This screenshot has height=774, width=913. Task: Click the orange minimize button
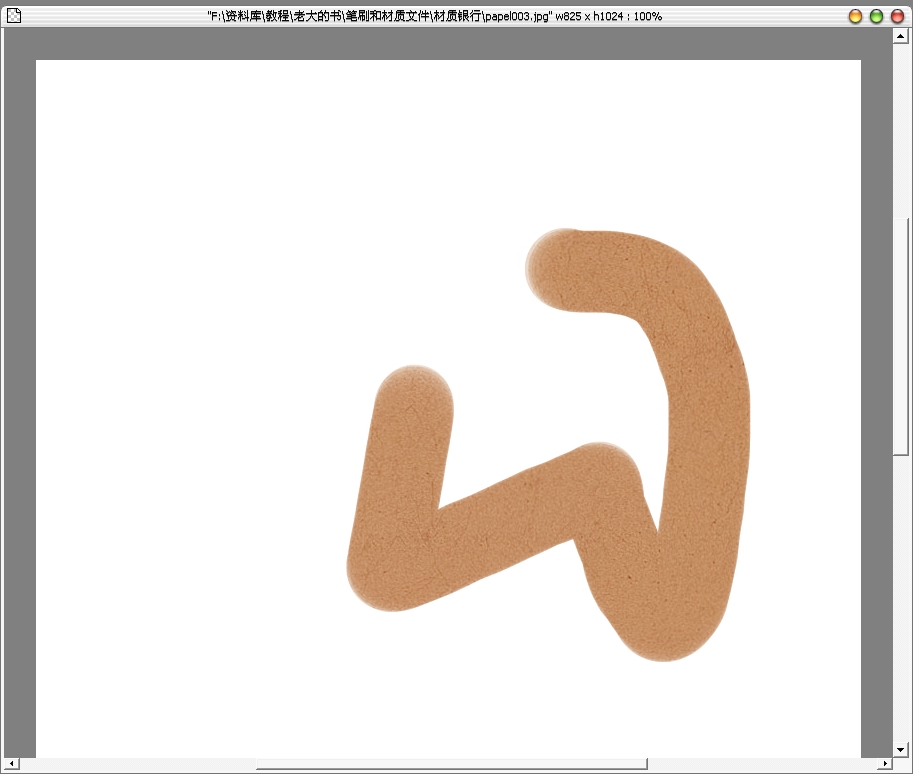pyautogui.click(x=855, y=16)
